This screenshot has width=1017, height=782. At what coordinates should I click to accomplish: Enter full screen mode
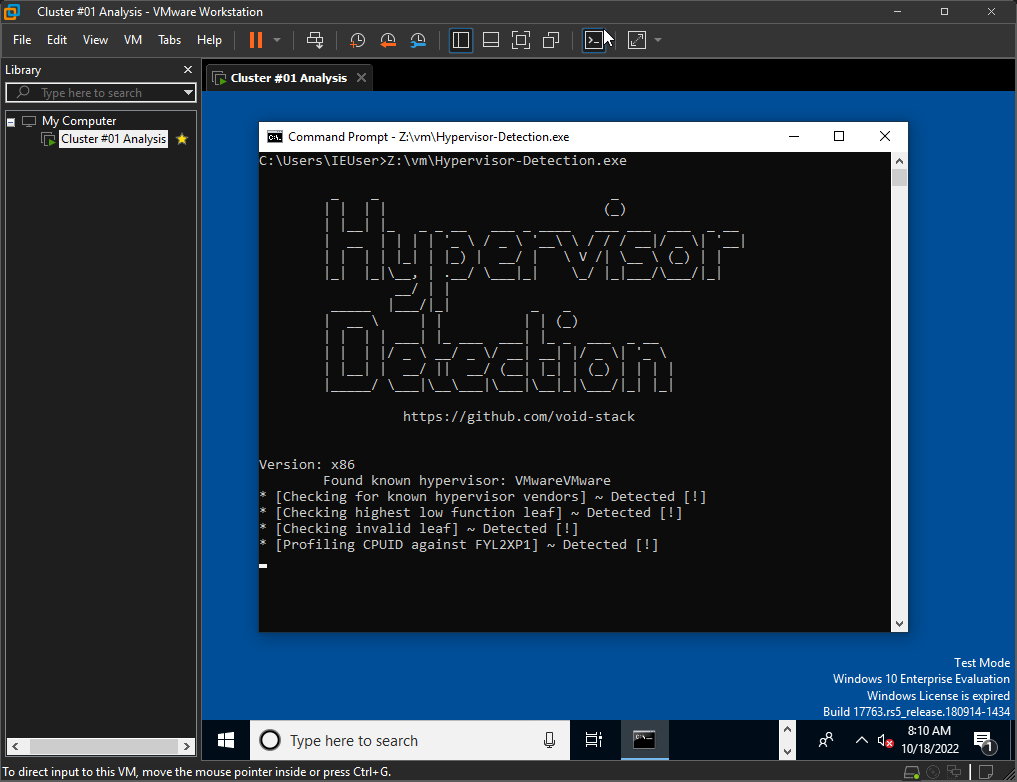tap(520, 40)
